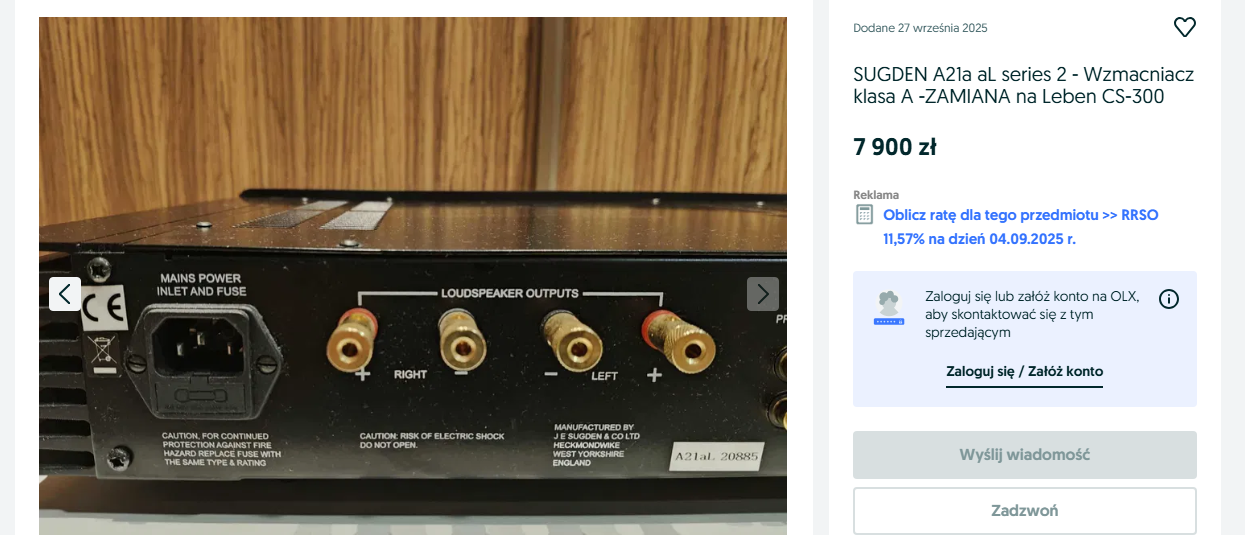Click the 'RRSO 11,57% na dzień 04.09.2025' text
The image size is (1245, 535).
[1020, 227]
